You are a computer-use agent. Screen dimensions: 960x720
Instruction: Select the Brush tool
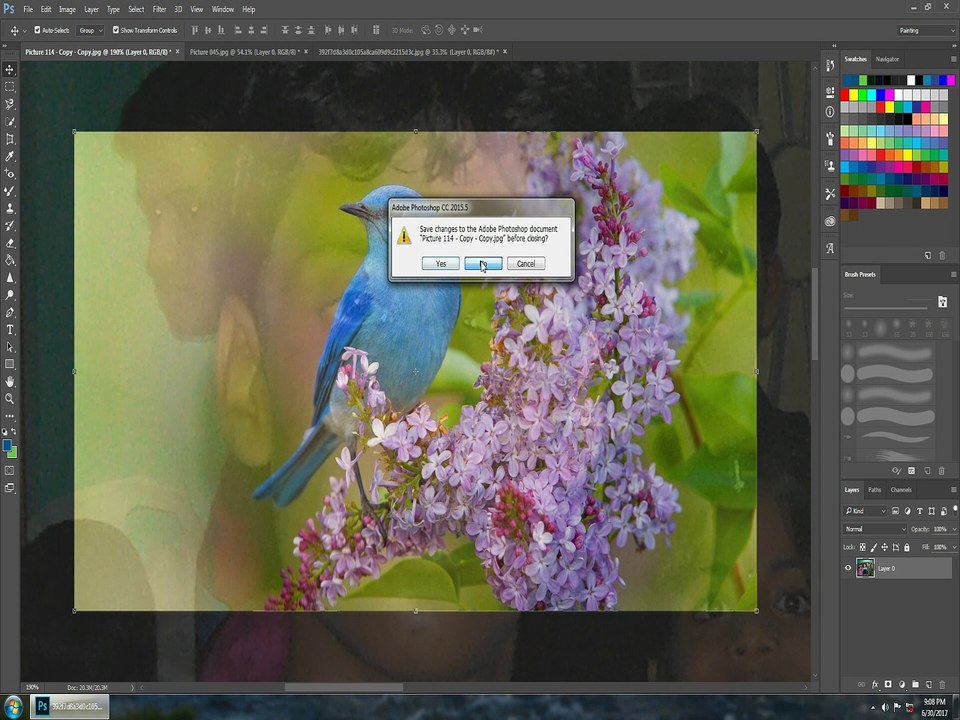click(10, 191)
